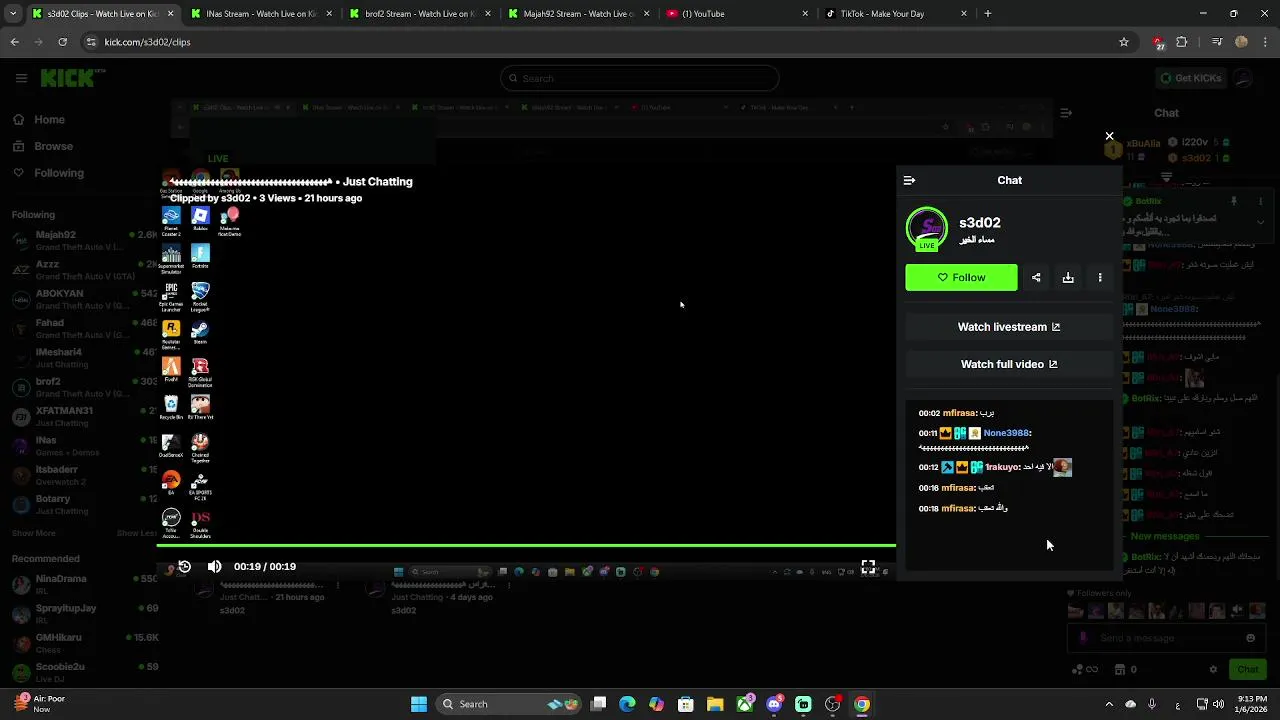Go back in Chrome
1280x720 pixels.
tap(14, 42)
